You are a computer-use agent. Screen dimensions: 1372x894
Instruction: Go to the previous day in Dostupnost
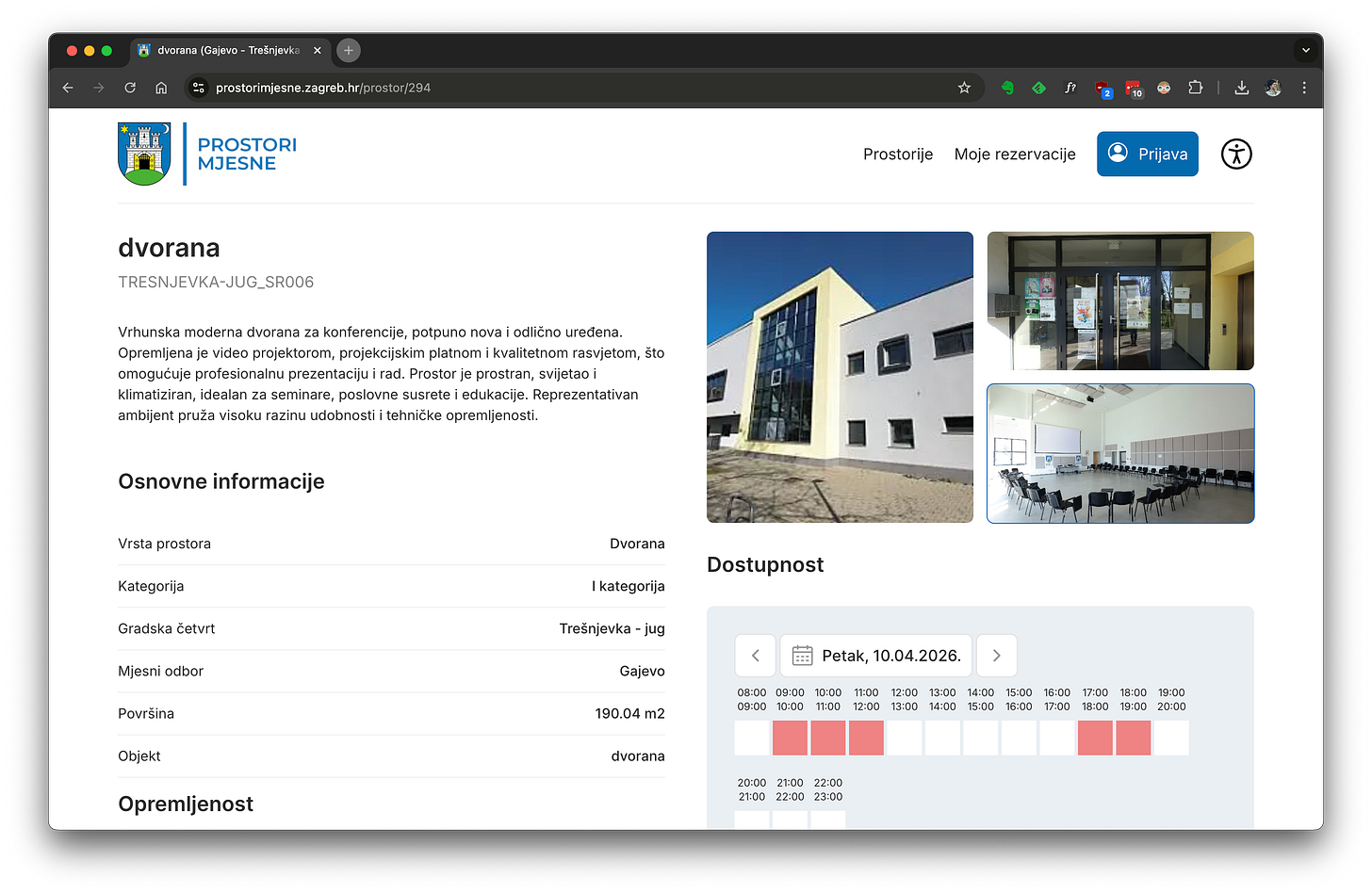756,656
